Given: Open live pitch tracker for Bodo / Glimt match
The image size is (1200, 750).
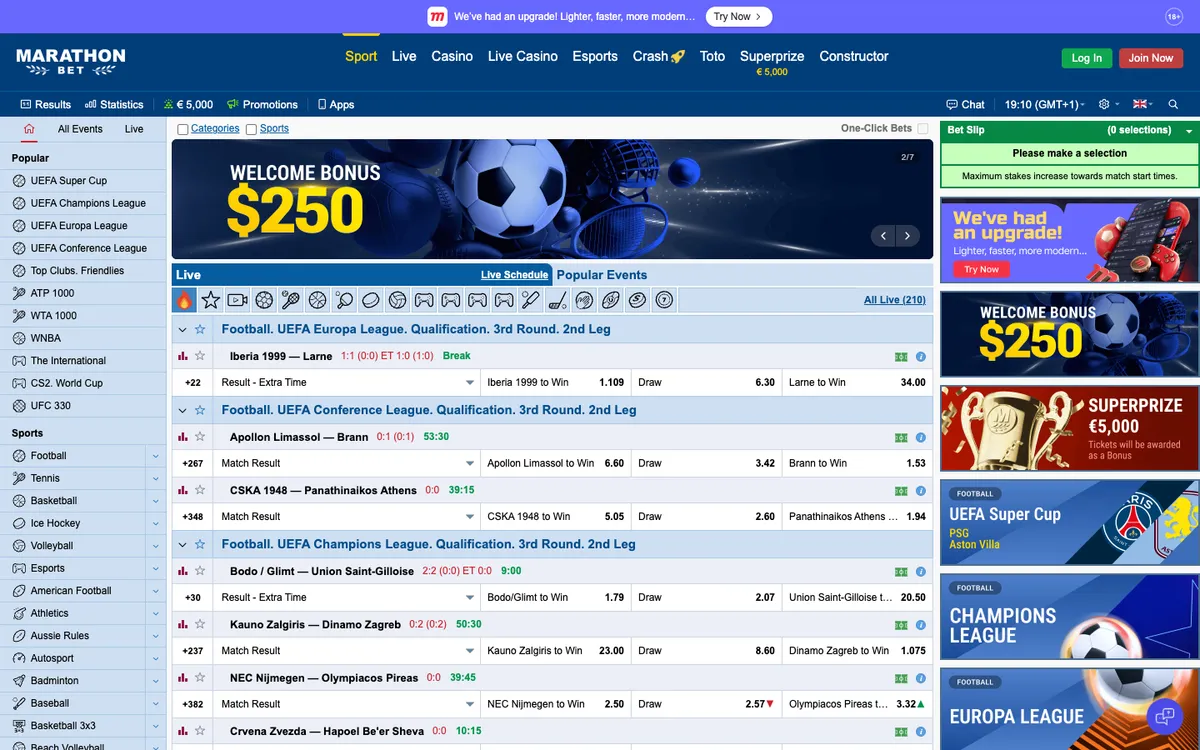Looking at the screenshot, I should (x=901, y=572).
